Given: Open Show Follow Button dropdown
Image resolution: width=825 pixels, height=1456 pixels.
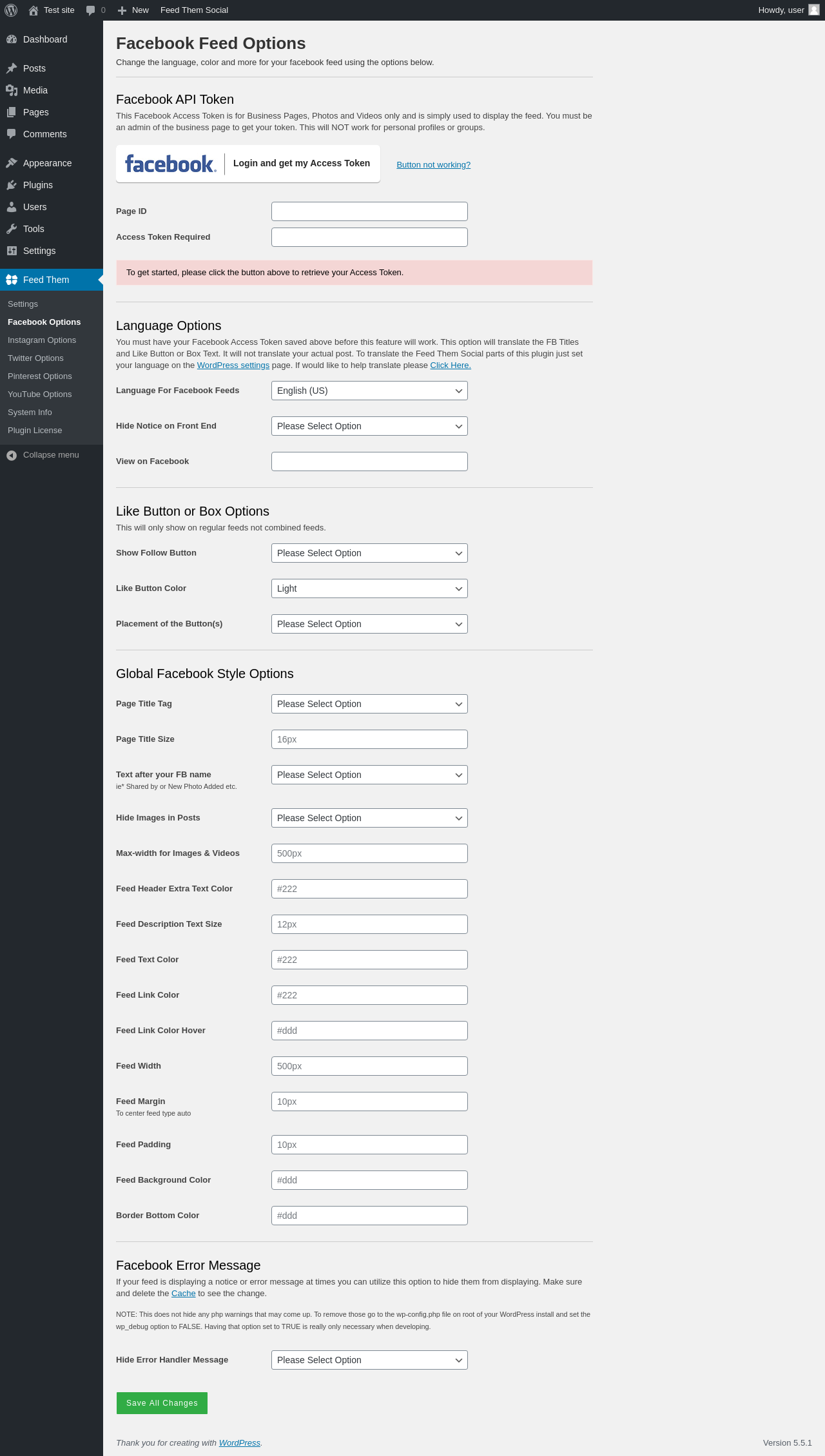Looking at the screenshot, I should [369, 553].
